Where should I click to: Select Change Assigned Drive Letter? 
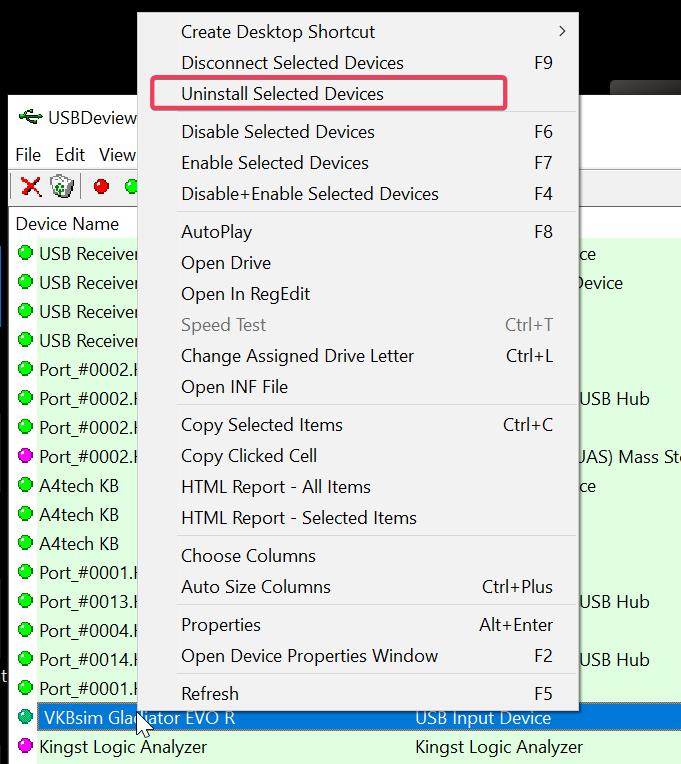(297, 356)
